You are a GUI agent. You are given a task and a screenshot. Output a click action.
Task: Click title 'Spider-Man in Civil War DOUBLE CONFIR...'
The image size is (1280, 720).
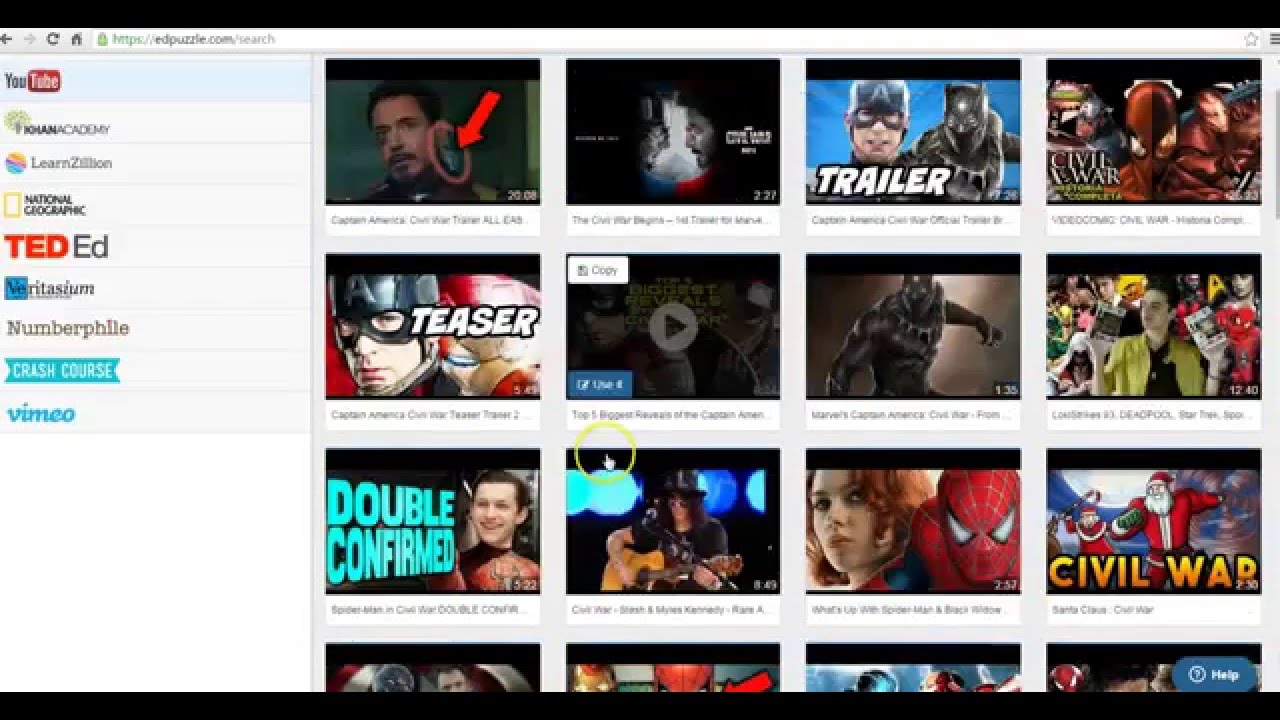pyautogui.click(x=429, y=610)
